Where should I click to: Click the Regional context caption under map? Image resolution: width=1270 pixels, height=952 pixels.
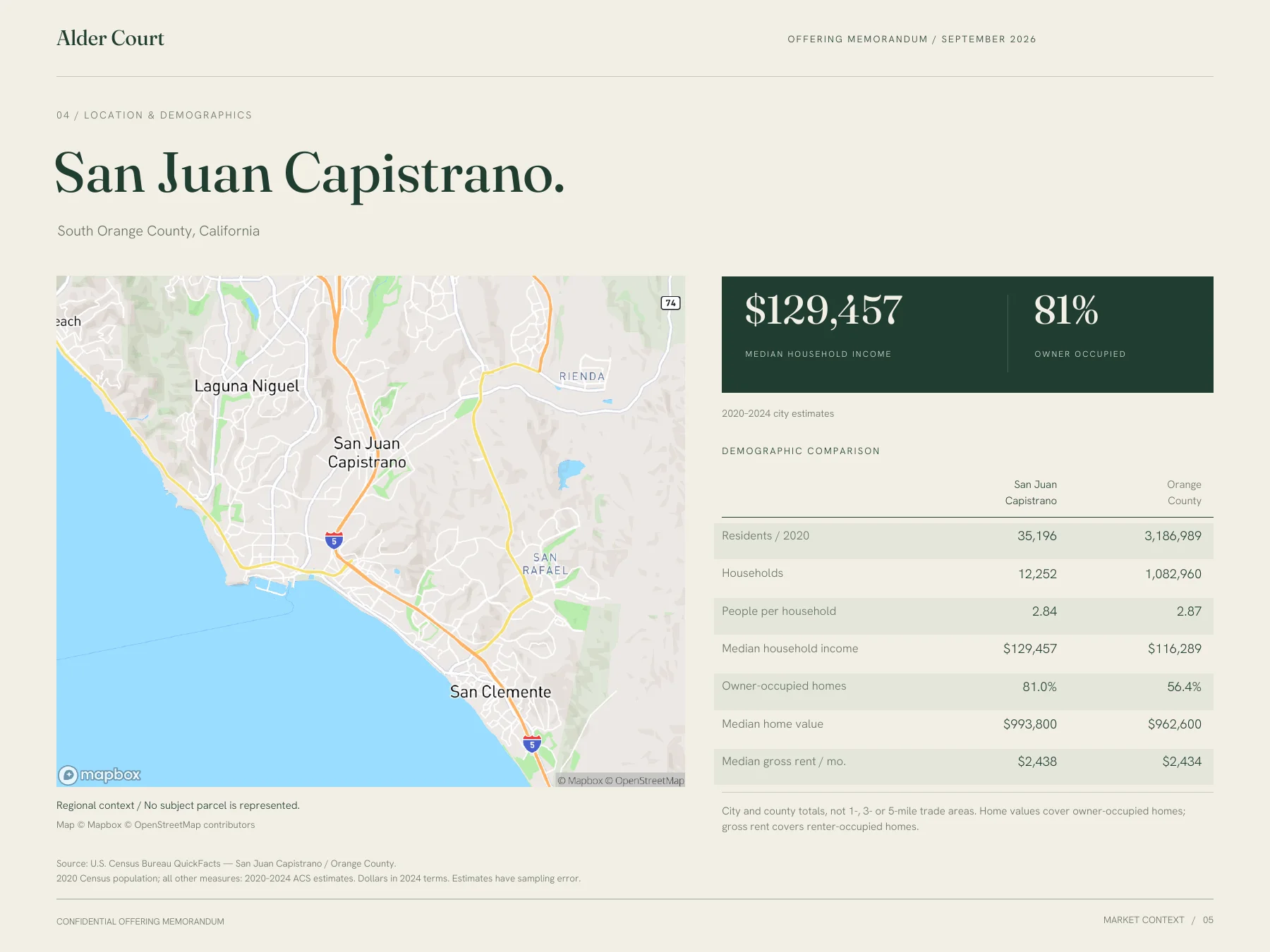click(x=178, y=805)
